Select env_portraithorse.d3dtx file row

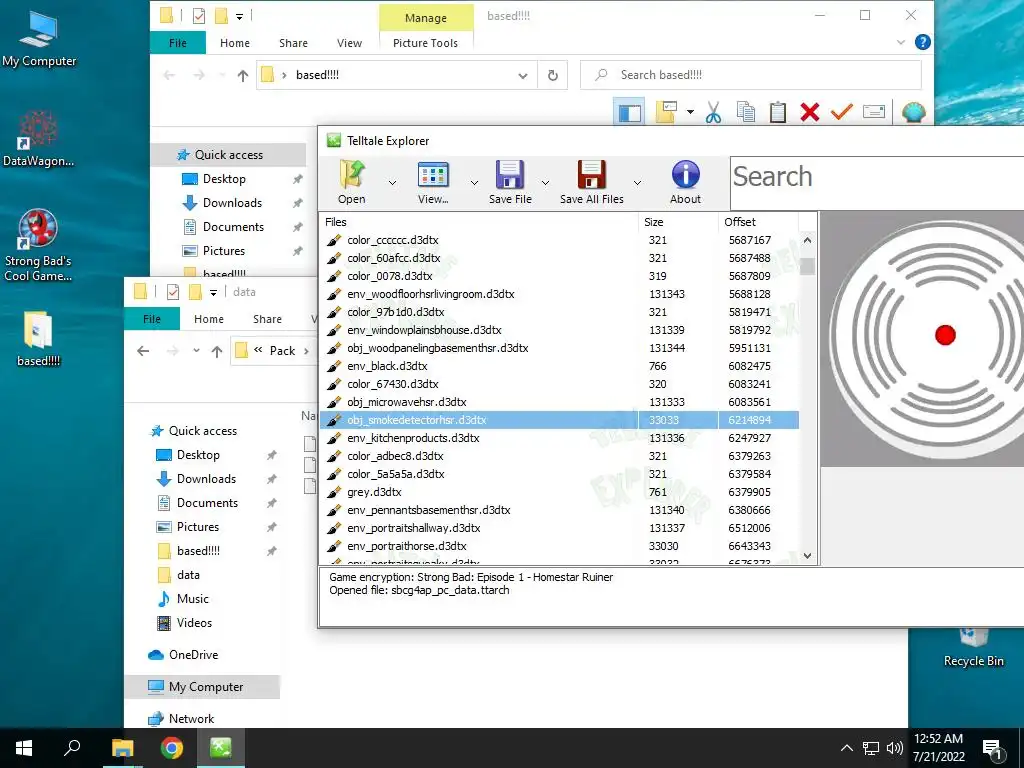(x=560, y=546)
